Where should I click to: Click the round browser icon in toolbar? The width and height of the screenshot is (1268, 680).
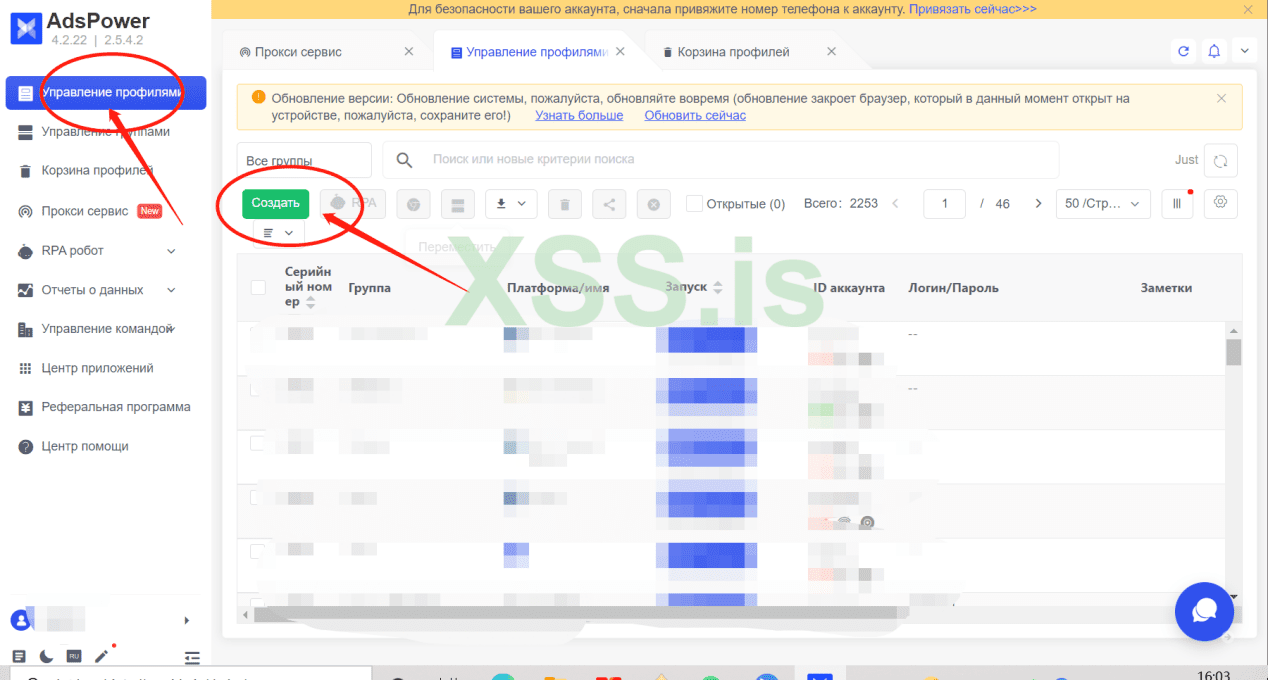tap(413, 204)
